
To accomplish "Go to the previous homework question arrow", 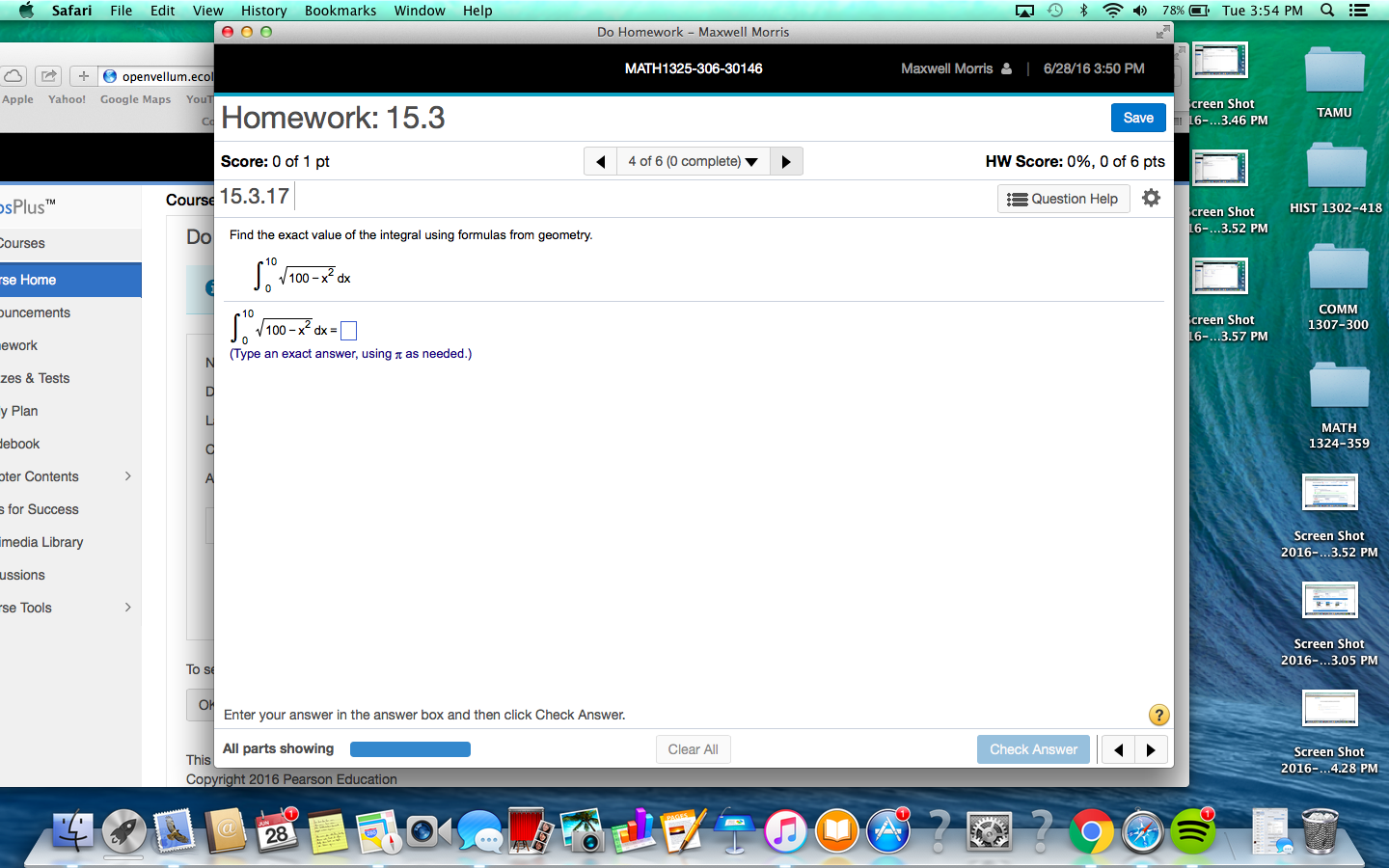I will point(600,161).
